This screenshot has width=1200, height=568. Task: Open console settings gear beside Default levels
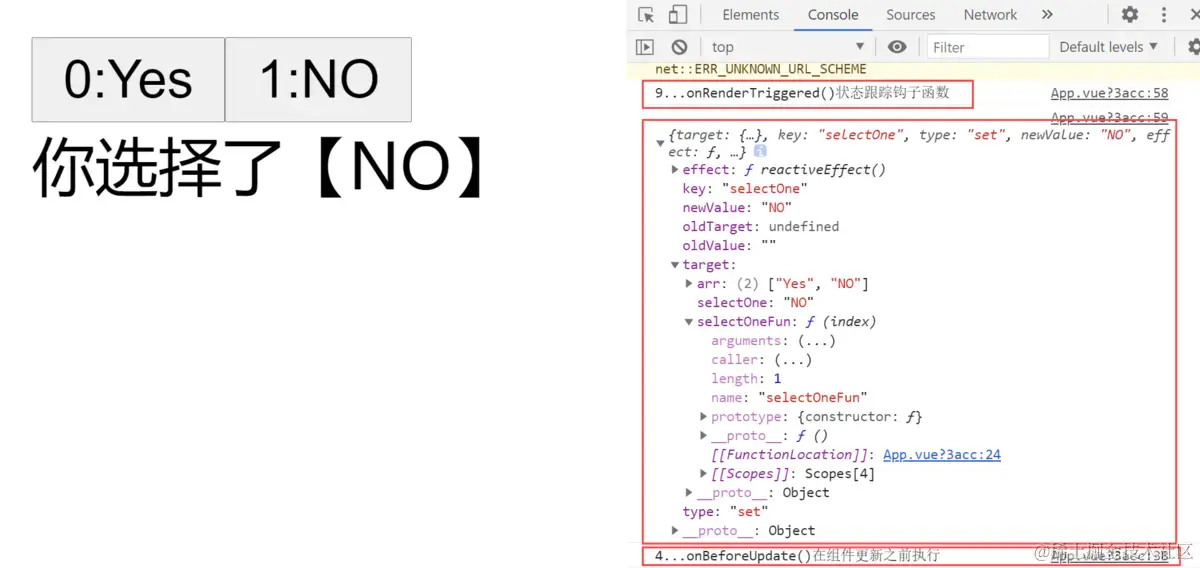[x=1193, y=47]
